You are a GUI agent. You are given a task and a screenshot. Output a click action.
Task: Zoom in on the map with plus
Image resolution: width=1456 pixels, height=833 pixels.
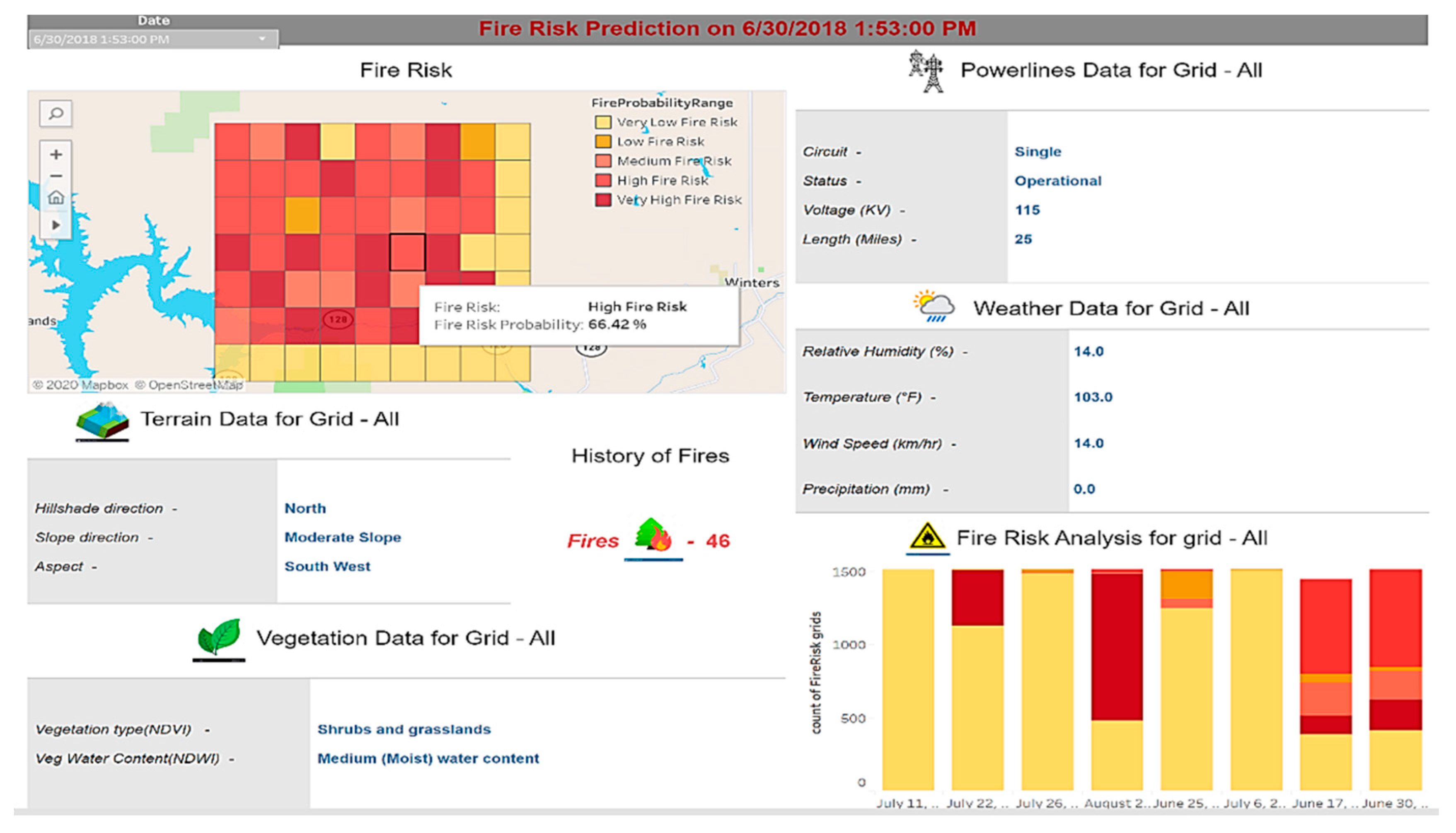tap(56, 155)
